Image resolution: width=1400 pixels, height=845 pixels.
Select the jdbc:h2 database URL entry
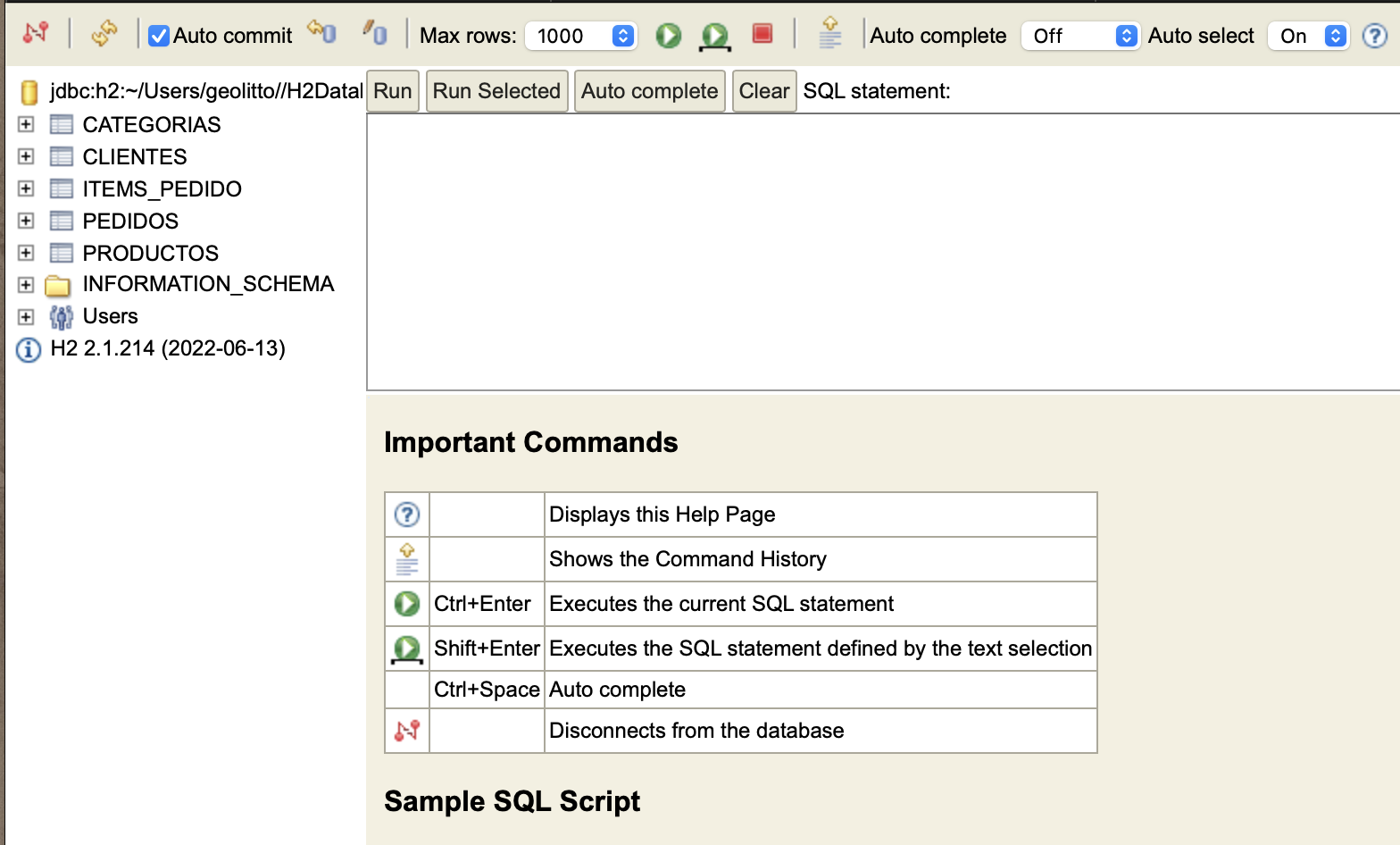pos(206,91)
